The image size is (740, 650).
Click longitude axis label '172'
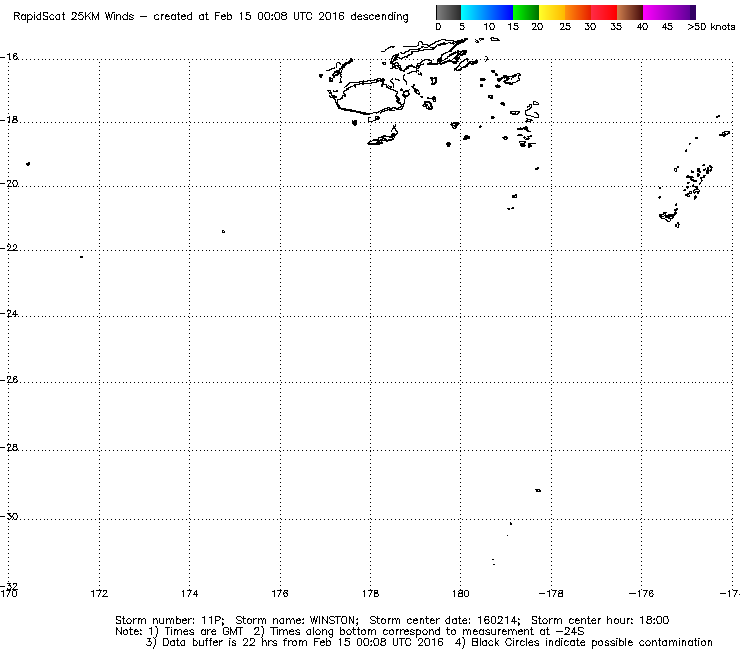(x=99, y=593)
